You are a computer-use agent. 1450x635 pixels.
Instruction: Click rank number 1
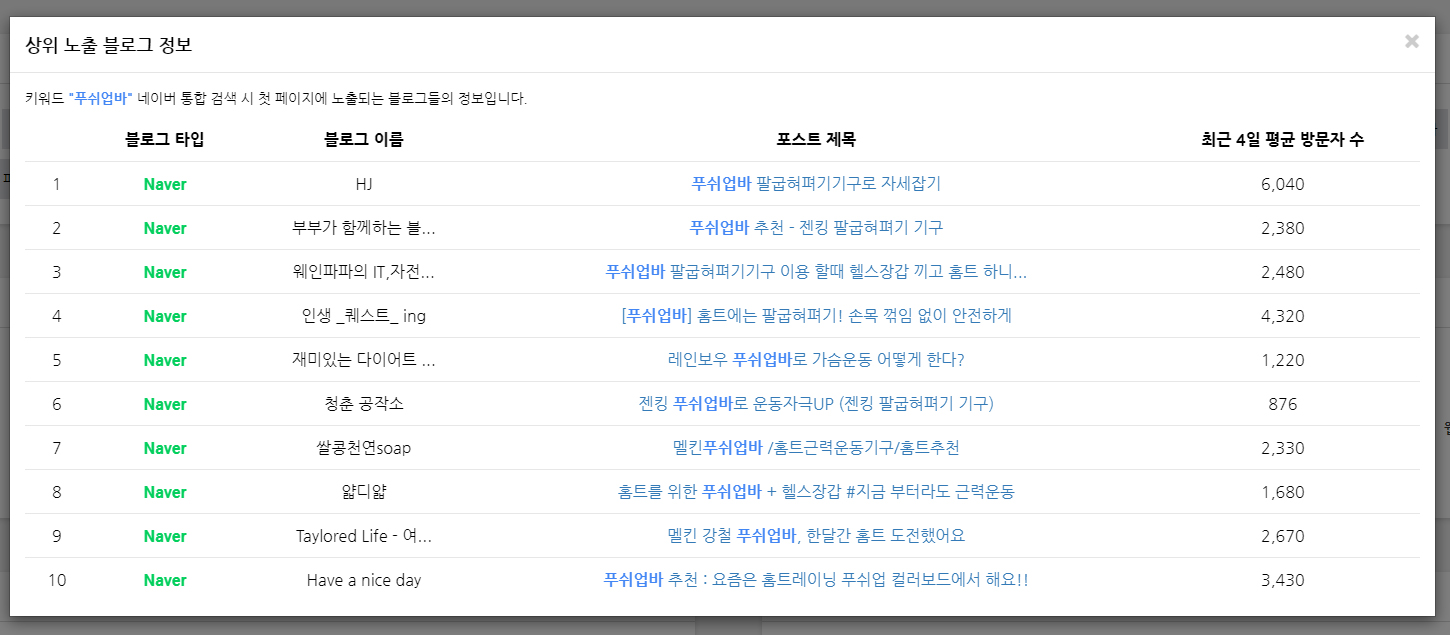[57, 184]
